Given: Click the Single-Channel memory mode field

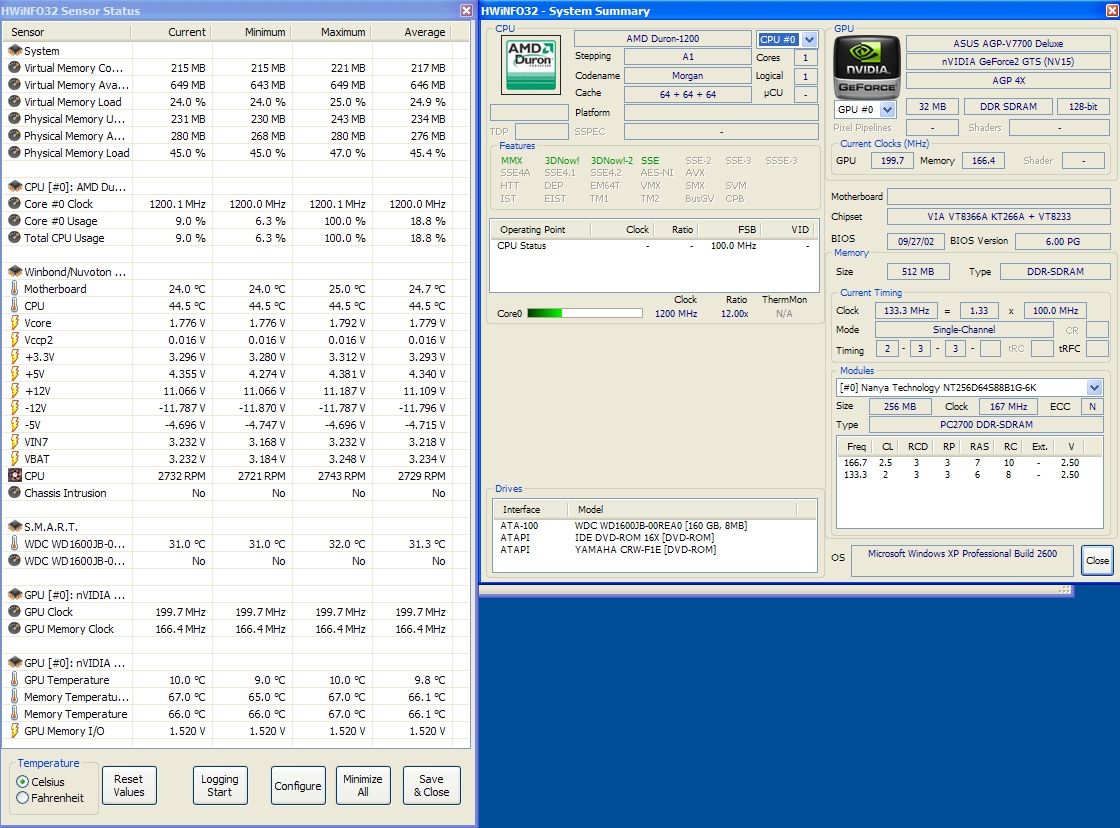Looking at the screenshot, I should 964,329.
